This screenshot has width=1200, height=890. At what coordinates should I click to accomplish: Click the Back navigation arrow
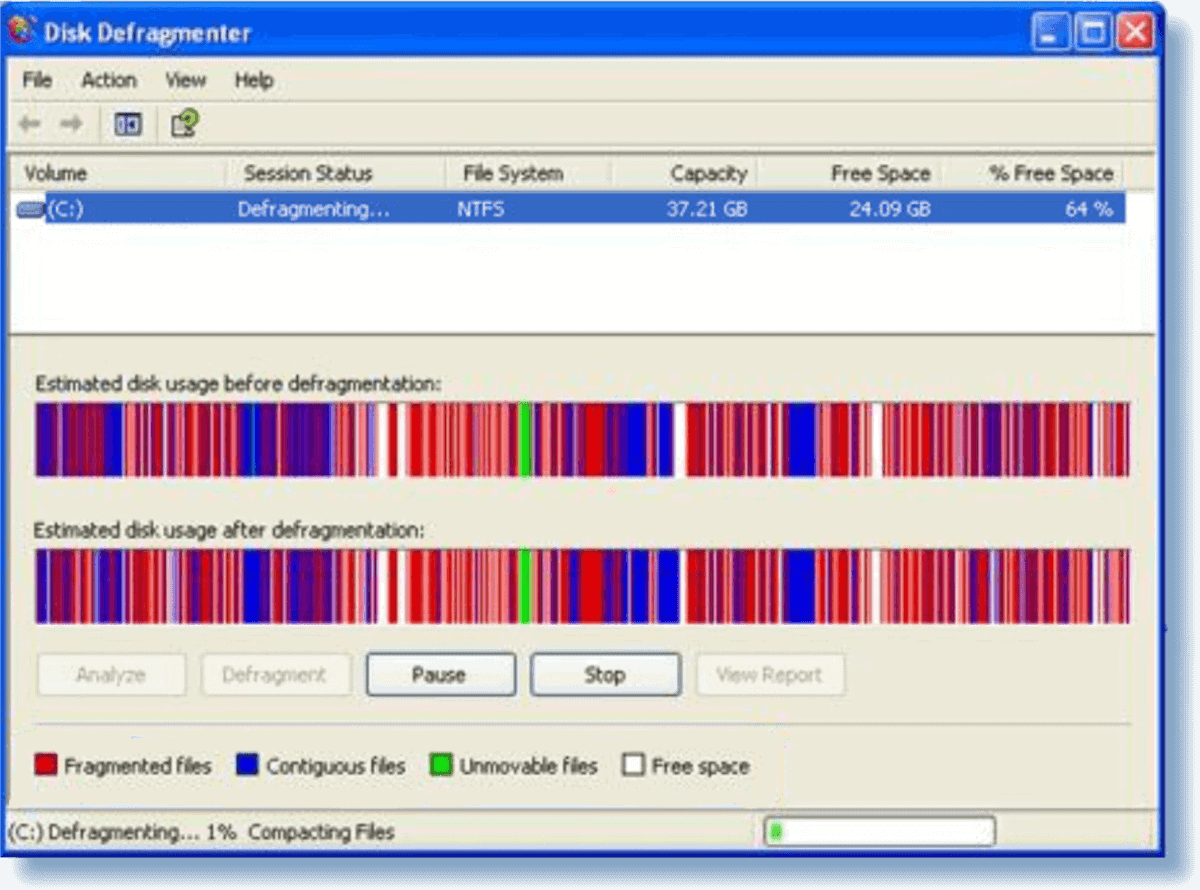28,124
